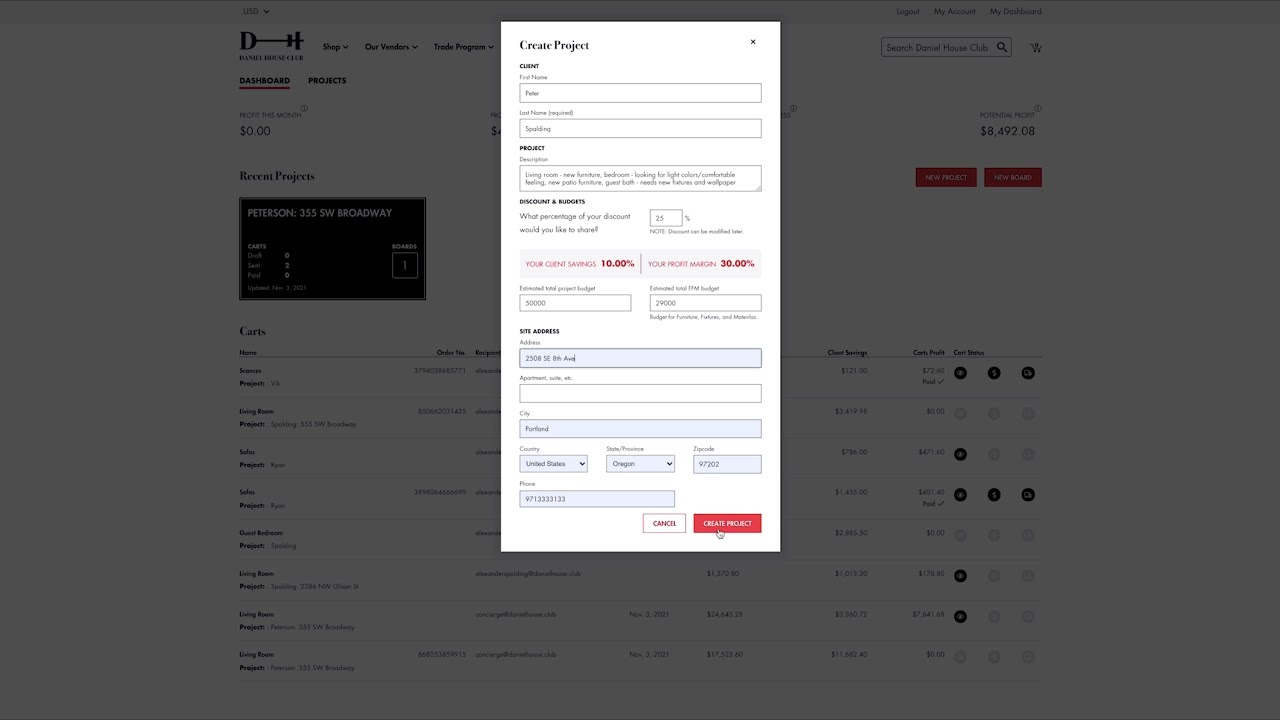Click the Cancel button
The height and width of the screenshot is (720, 1280).
click(664, 523)
